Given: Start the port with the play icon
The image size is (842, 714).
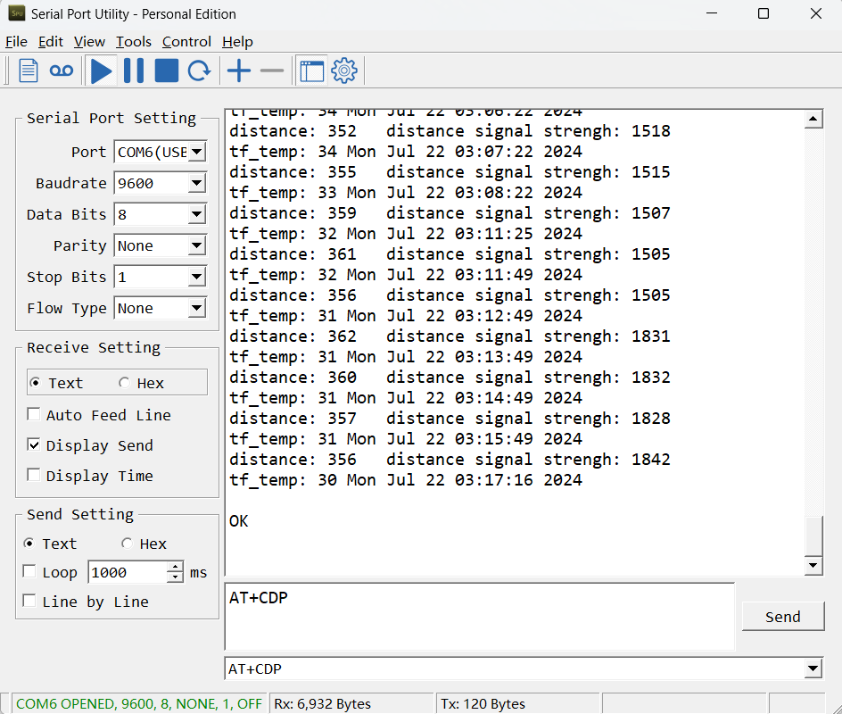Looking at the screenshot, I should [101, 71].
